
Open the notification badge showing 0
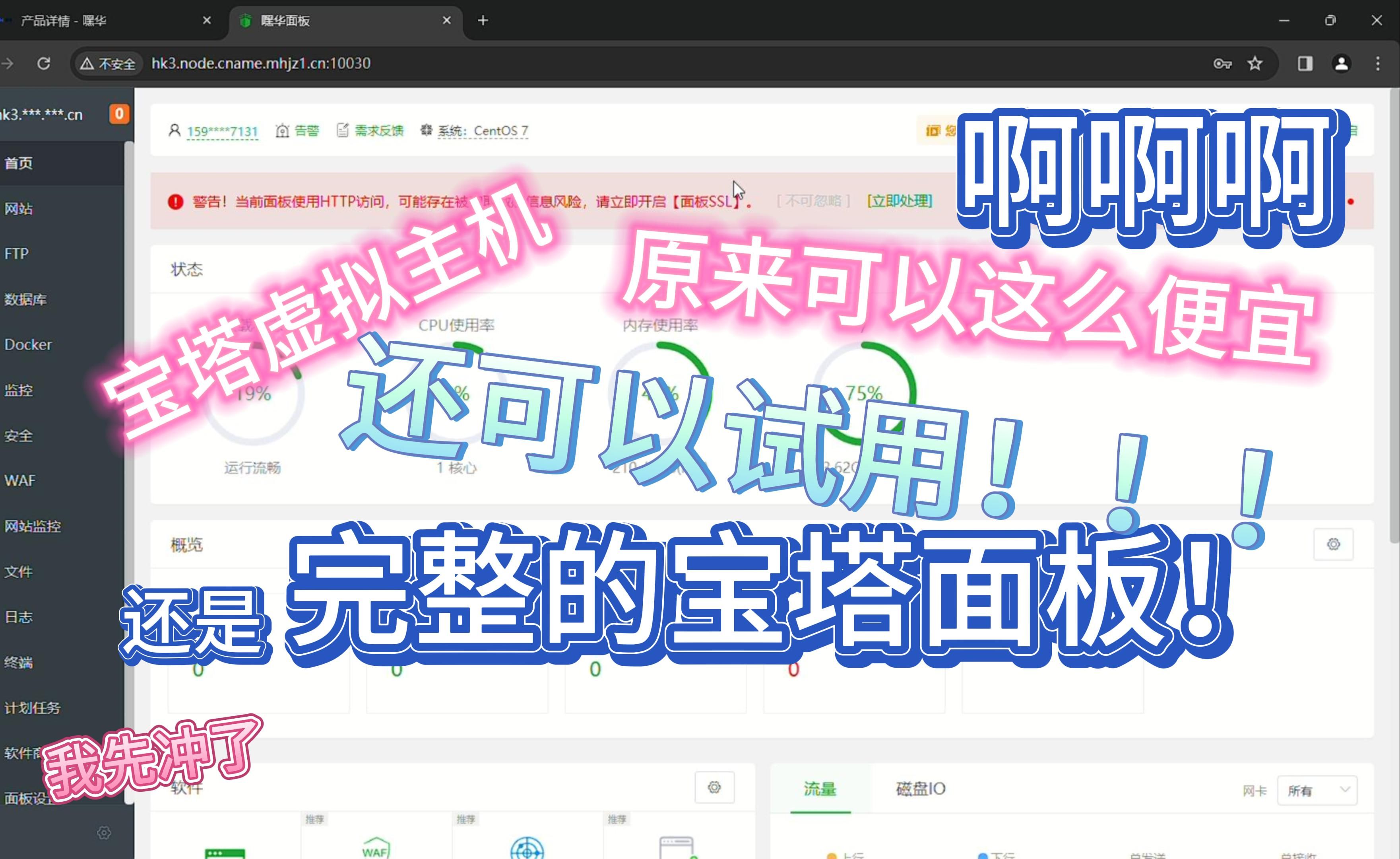tap(119, 114)
